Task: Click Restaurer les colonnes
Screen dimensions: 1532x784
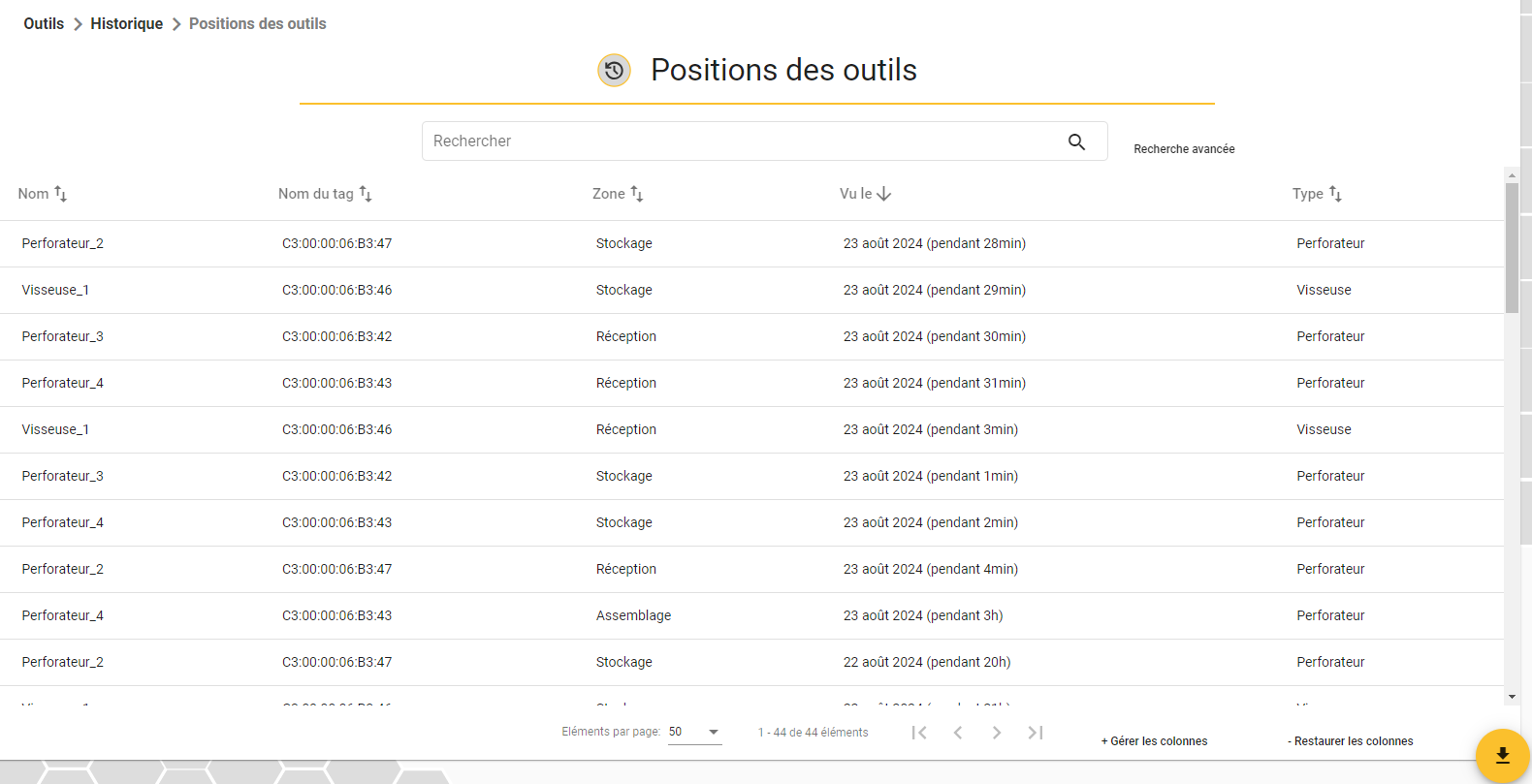Action: 1350,741
